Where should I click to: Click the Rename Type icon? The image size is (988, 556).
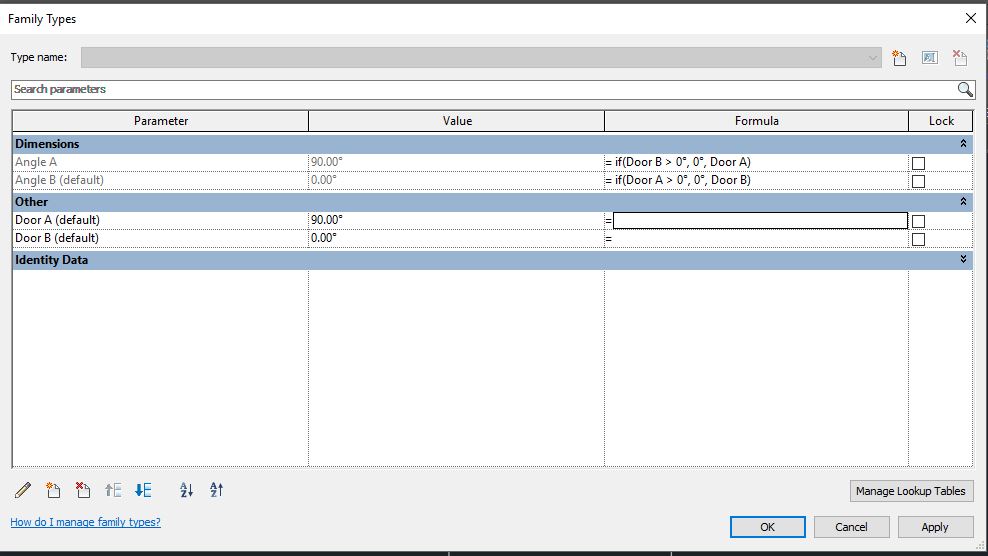(929, 58)
